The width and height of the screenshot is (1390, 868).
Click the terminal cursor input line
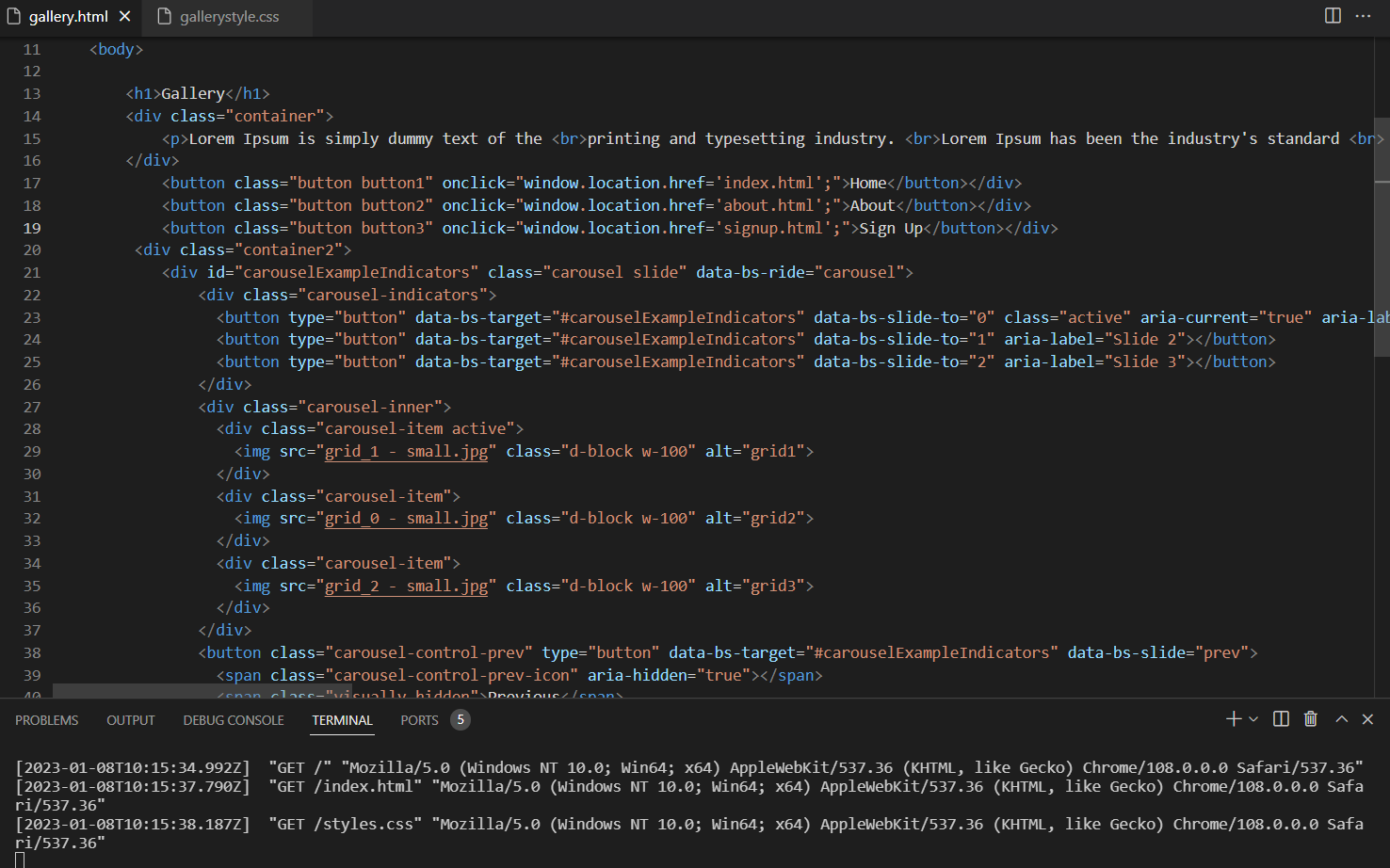[20, 859]
